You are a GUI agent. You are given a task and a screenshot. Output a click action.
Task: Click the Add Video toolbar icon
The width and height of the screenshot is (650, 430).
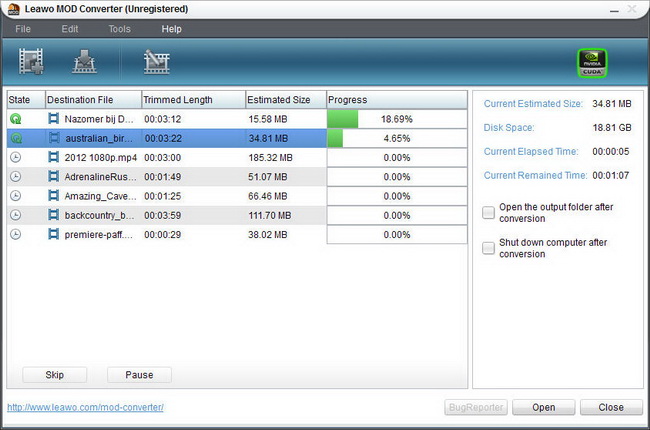[31, 61]
